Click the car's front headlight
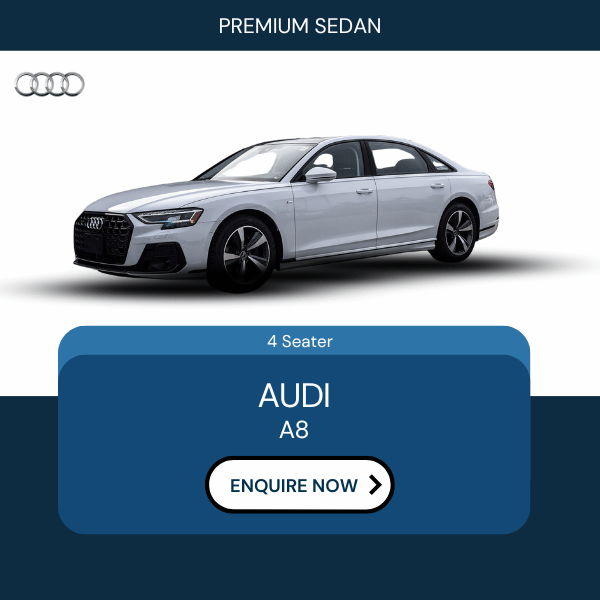The width and height of the screenshot is (600, 600). coord(171,217)
